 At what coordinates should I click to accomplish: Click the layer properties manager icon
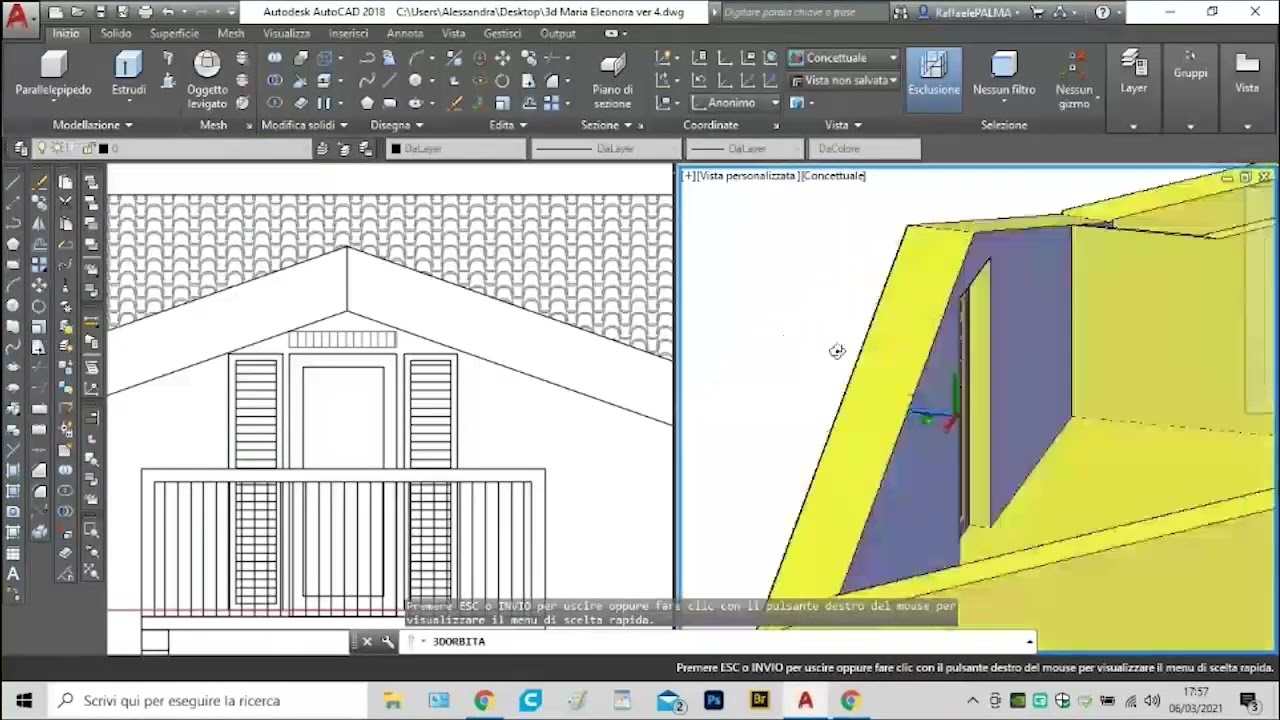click(20, 149)
